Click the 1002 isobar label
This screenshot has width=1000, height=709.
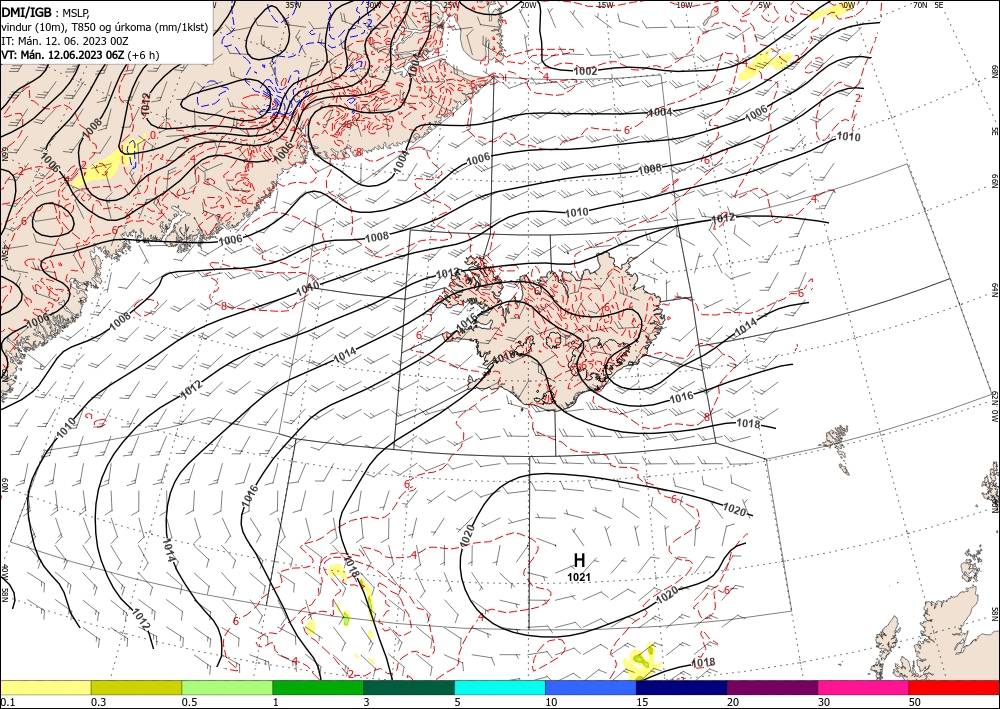tap(585, 71)
